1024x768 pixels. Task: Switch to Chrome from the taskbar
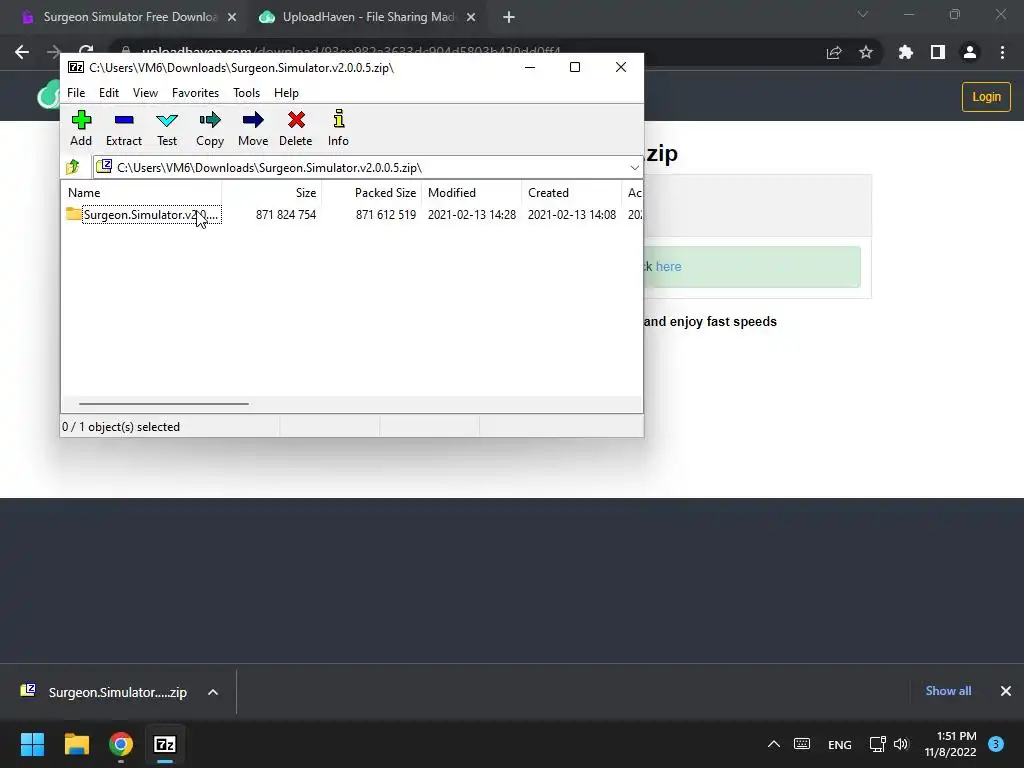click(x=121, y=744)
